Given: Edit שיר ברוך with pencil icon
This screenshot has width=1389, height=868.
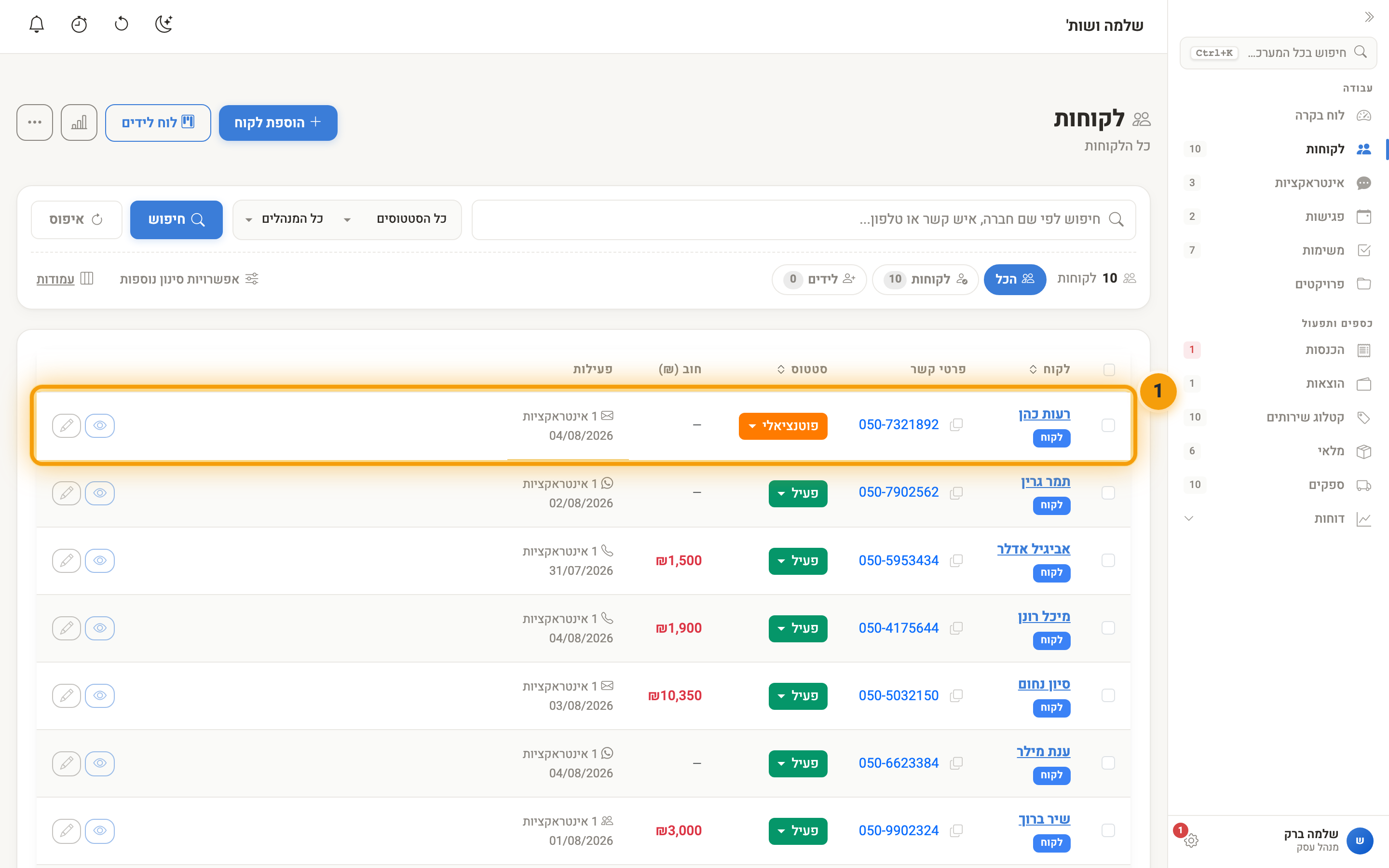Looking at the screenshot, I should [67, 831].
